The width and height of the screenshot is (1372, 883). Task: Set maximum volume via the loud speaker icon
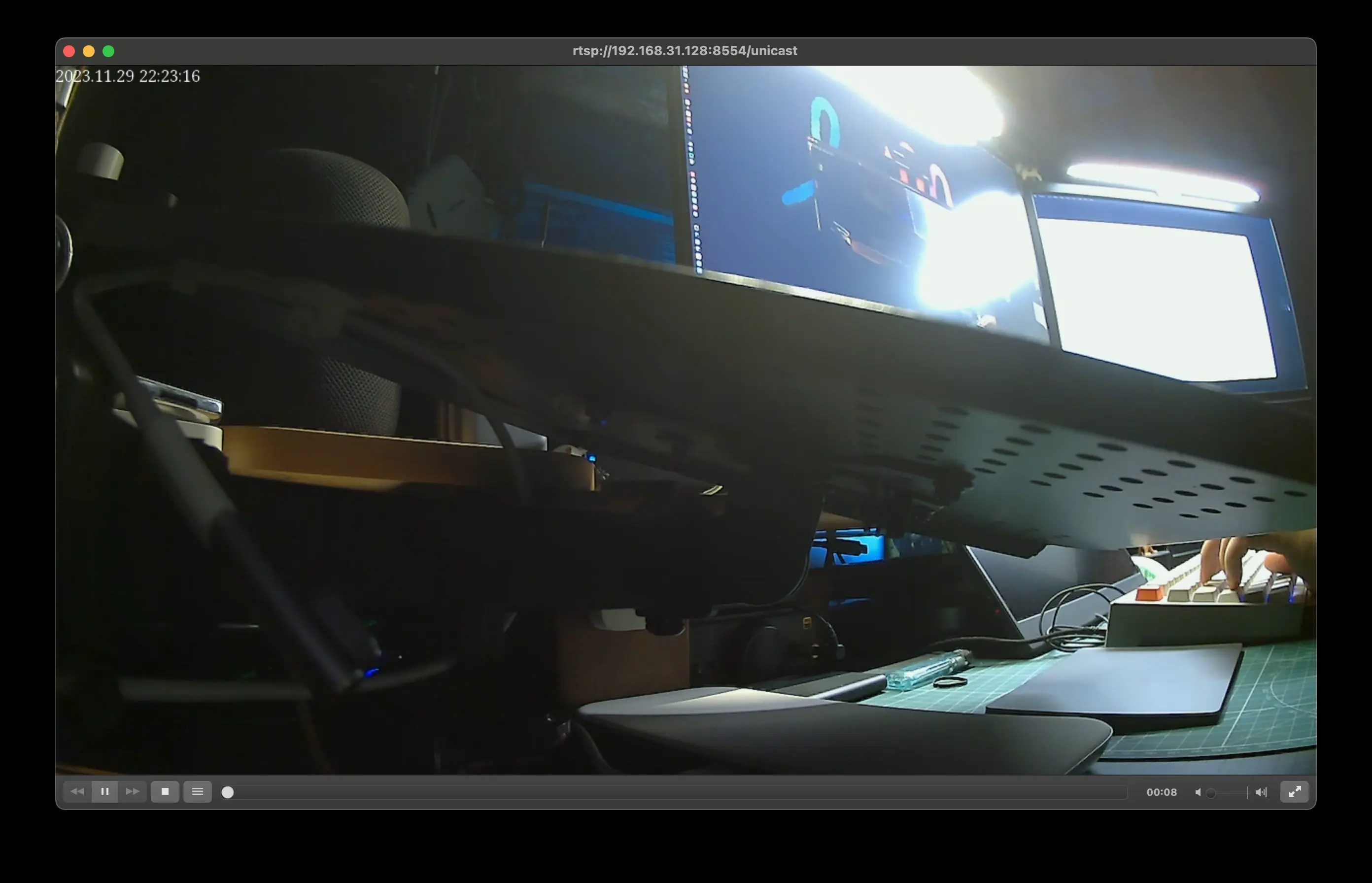coord(1260,792)
